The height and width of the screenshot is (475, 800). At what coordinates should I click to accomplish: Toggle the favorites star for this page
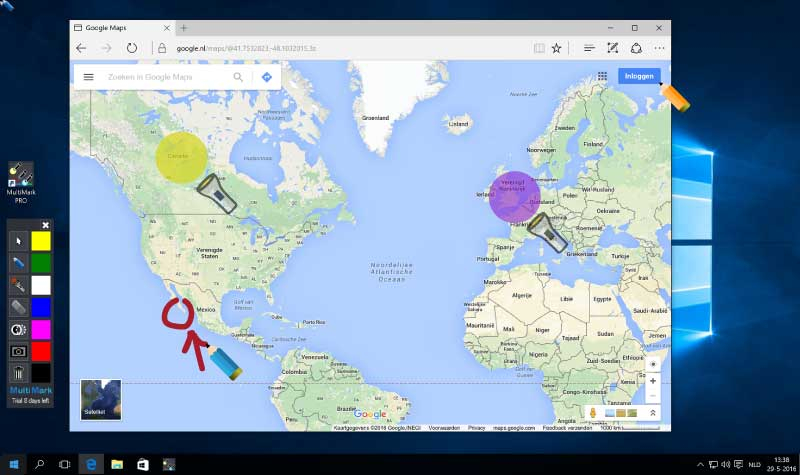click(557, 47)
